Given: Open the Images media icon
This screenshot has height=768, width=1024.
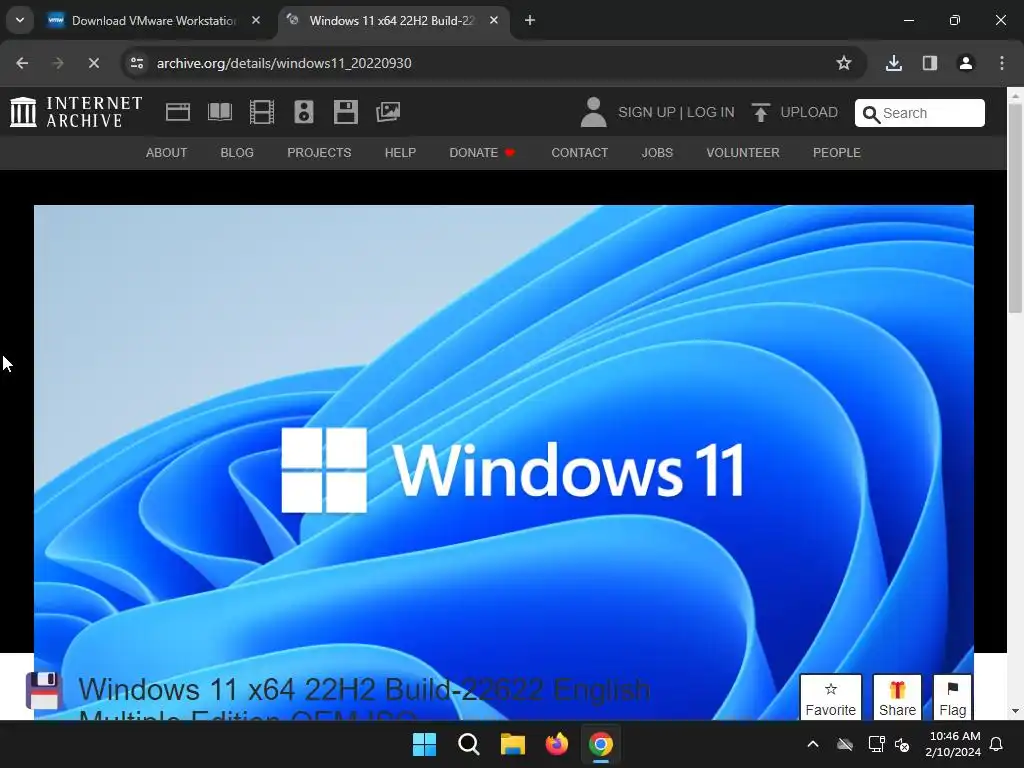Looking at the screenshot, I should [x=388, y=112].
